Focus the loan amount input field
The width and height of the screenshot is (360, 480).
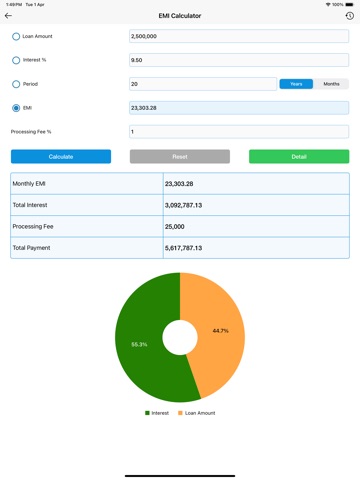[239, 36]
